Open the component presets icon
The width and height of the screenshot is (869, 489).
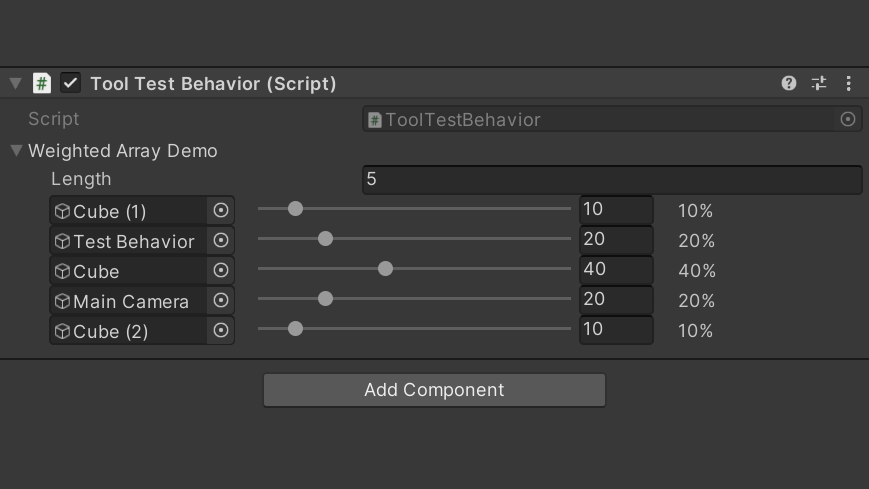pos(819,83)
